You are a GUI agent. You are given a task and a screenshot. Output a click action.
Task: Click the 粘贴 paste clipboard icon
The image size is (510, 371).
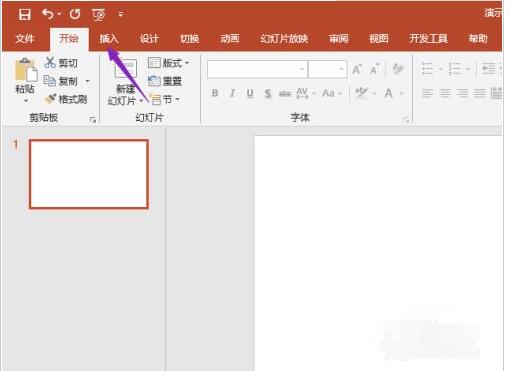[x=26, y=69]
